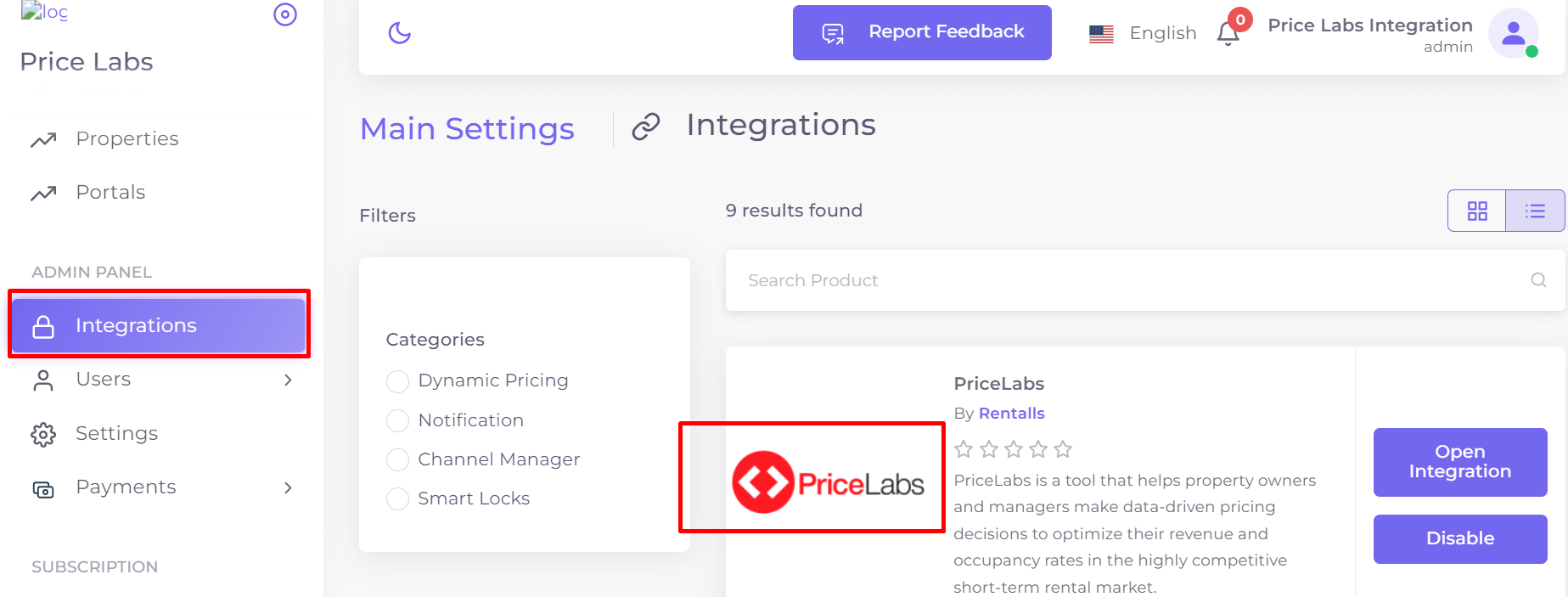Select Smart Locks category filter

pyautogui.click(x=397, y=498)
